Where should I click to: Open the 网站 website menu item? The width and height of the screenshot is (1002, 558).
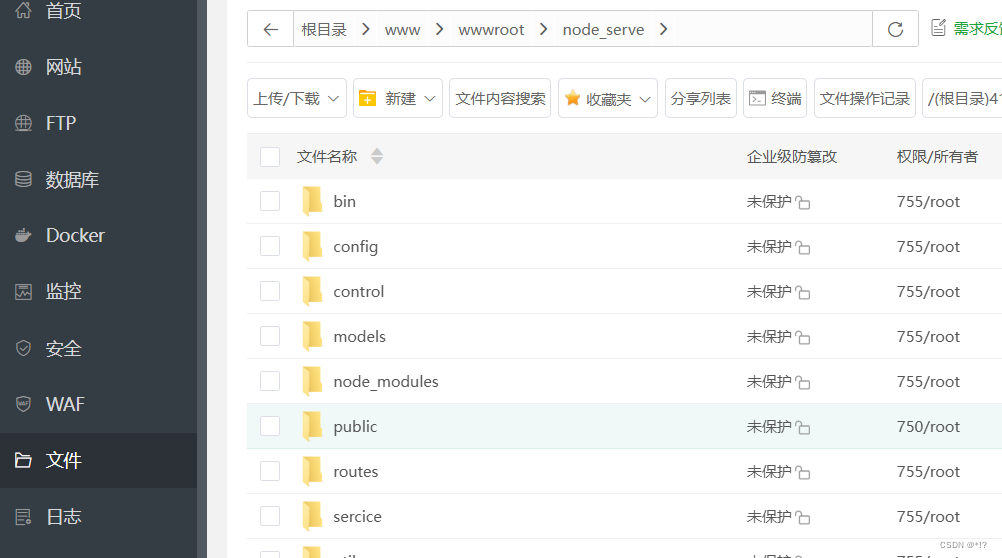click(98, 67)
